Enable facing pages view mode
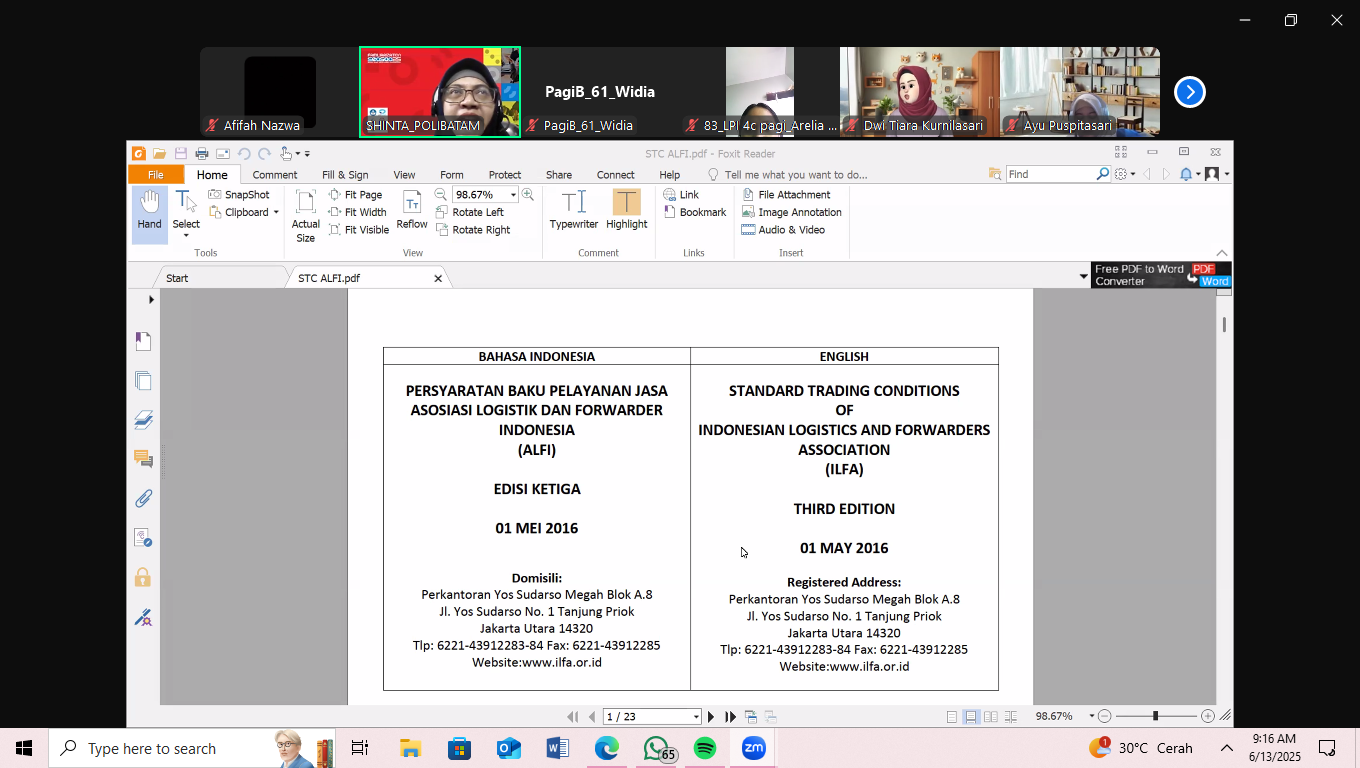This screenshot has height=768, width=1360. [990, 717]
